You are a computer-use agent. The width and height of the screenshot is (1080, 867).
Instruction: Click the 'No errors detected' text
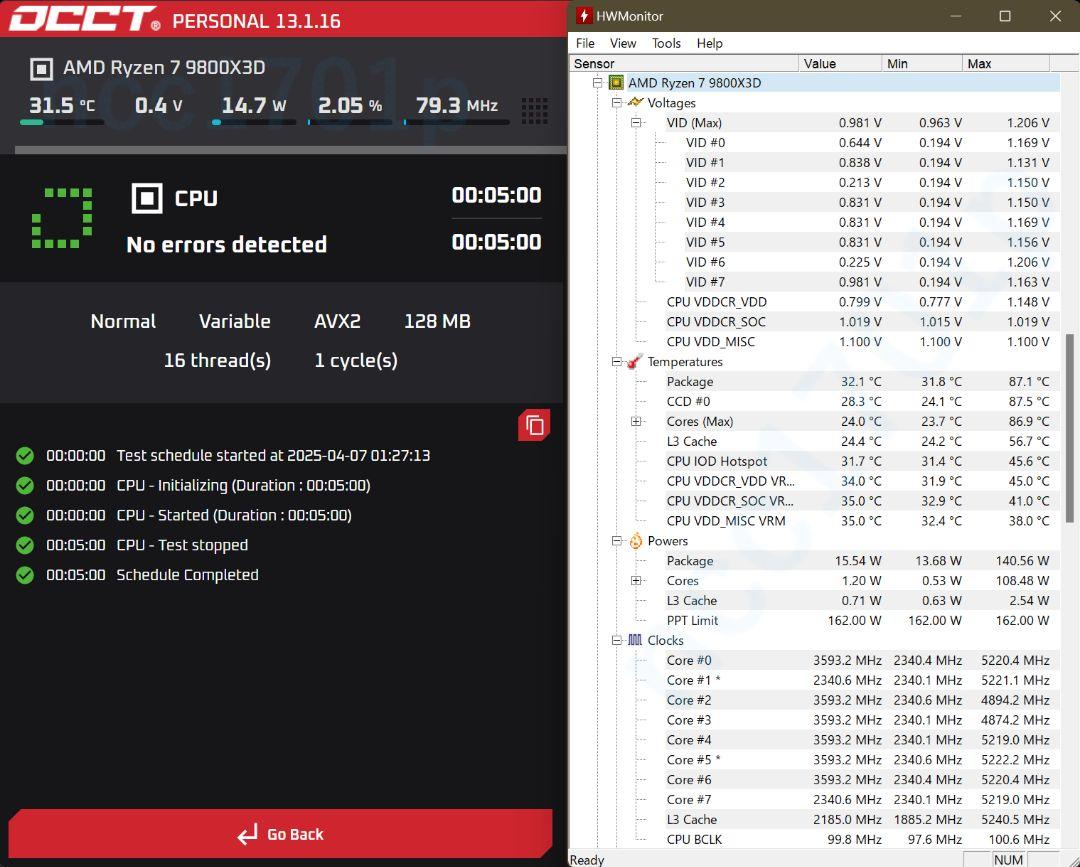[x=227, y=244]
